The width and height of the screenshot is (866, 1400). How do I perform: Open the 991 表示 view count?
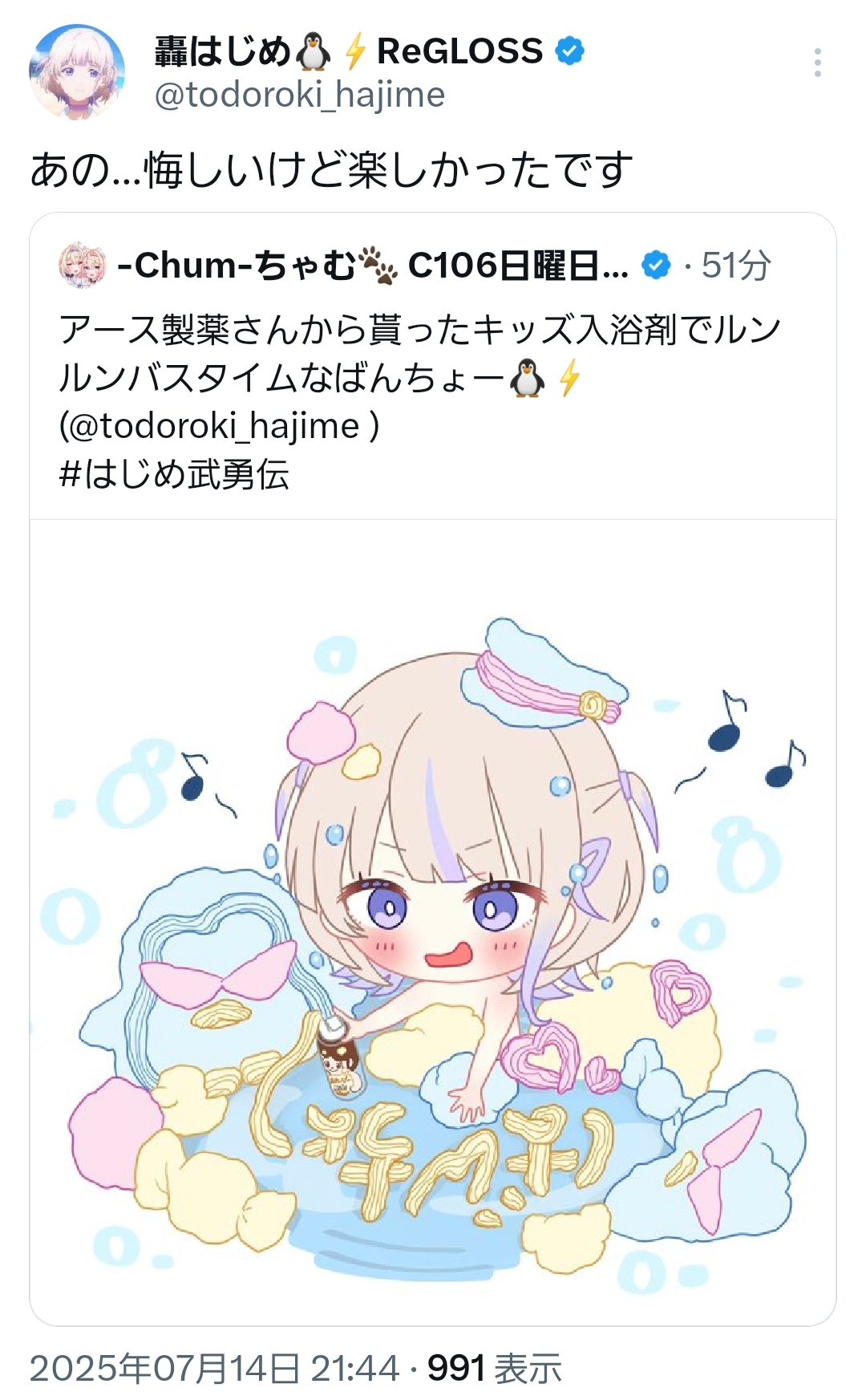coord(494,1369)
